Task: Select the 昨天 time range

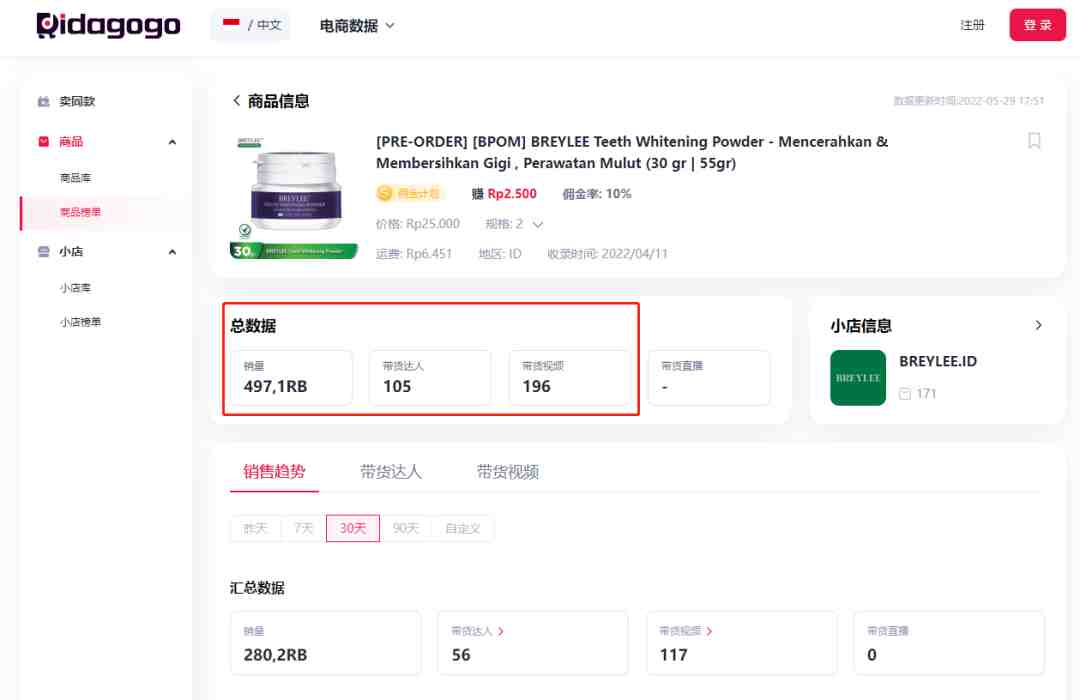Action: click(255, 528)
